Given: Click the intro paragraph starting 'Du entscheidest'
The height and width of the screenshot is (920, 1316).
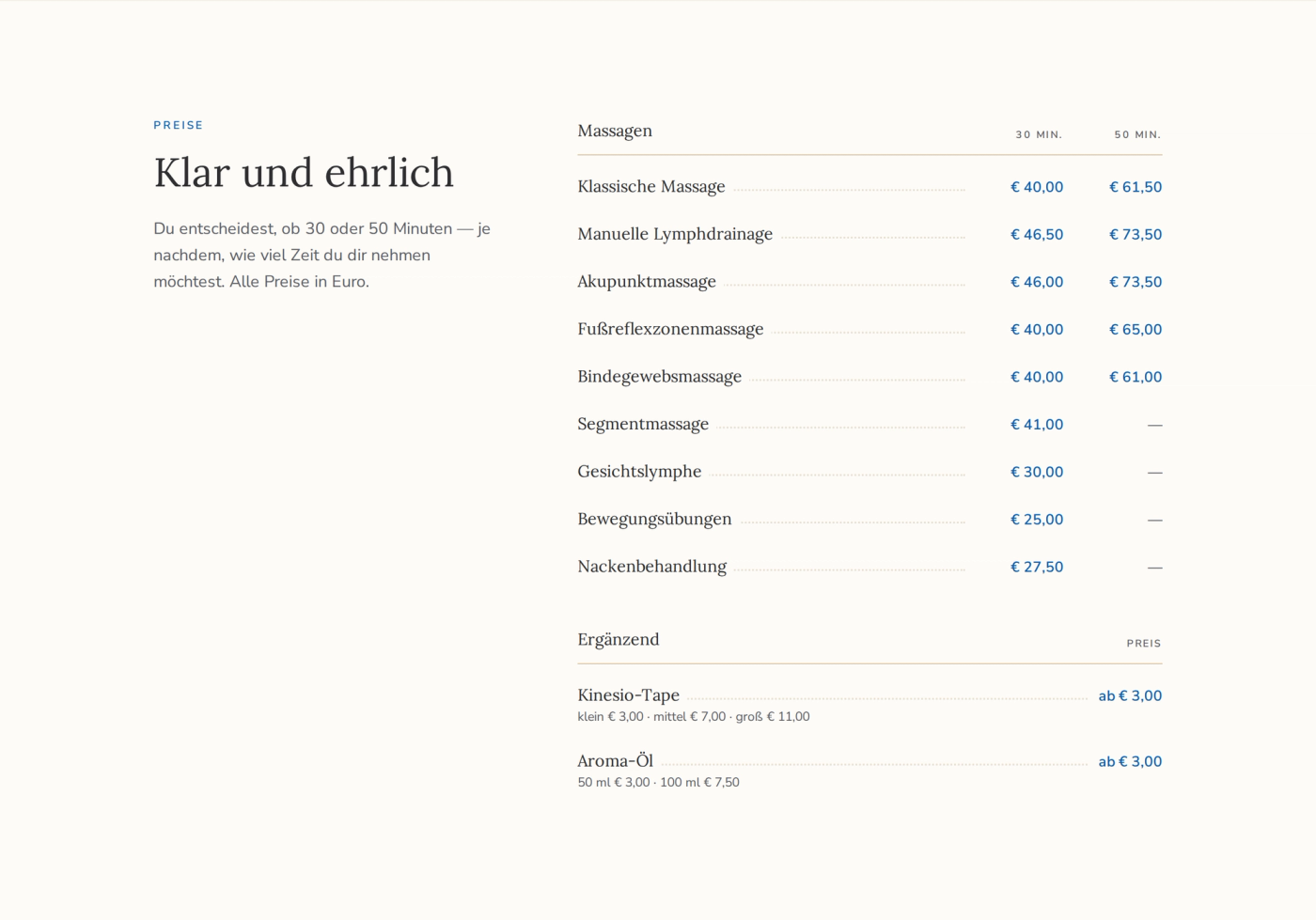Looking at the screenshot, I should (x=322, y=255).
